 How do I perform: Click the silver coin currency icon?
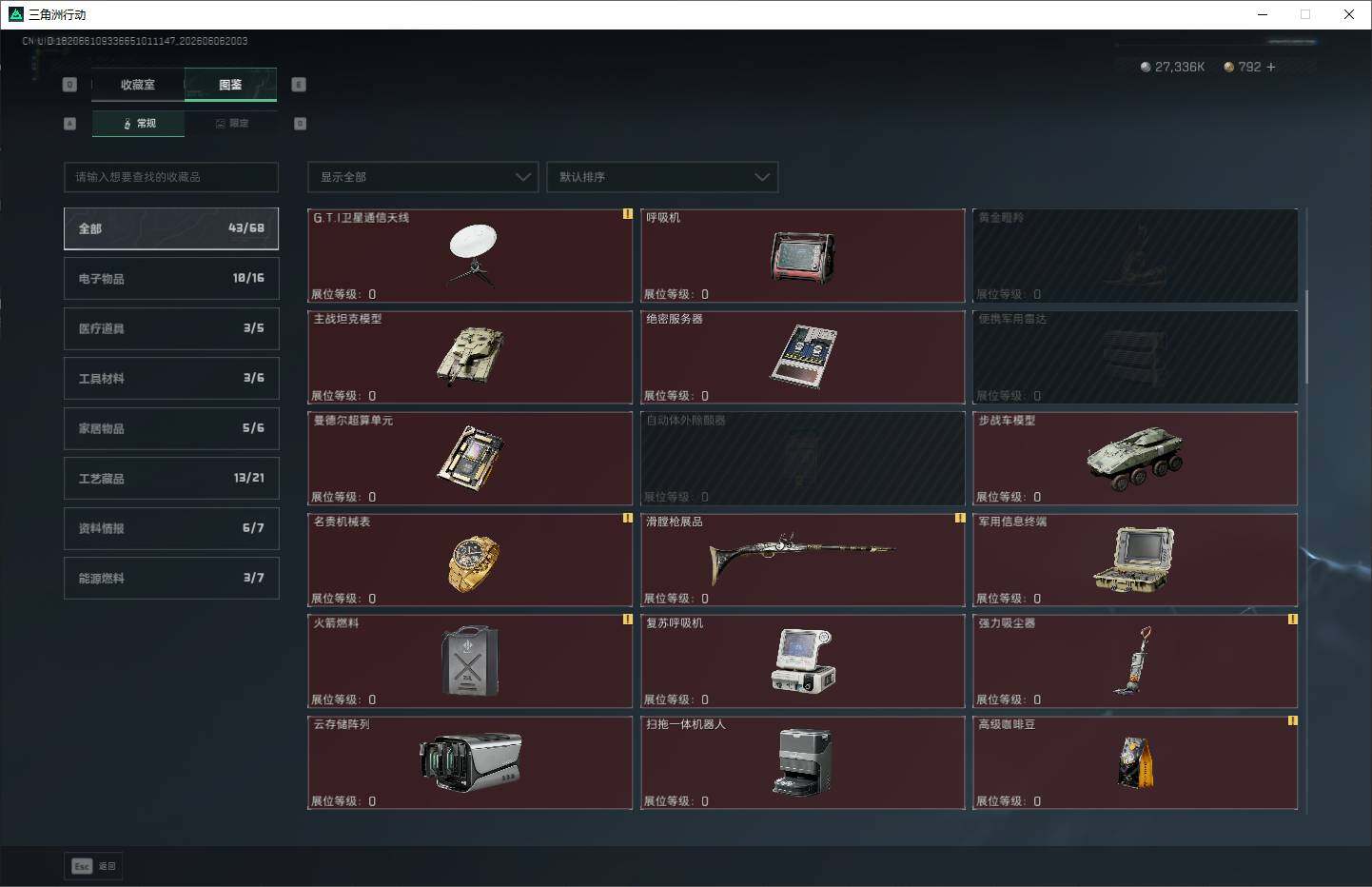pos(1146,67)
